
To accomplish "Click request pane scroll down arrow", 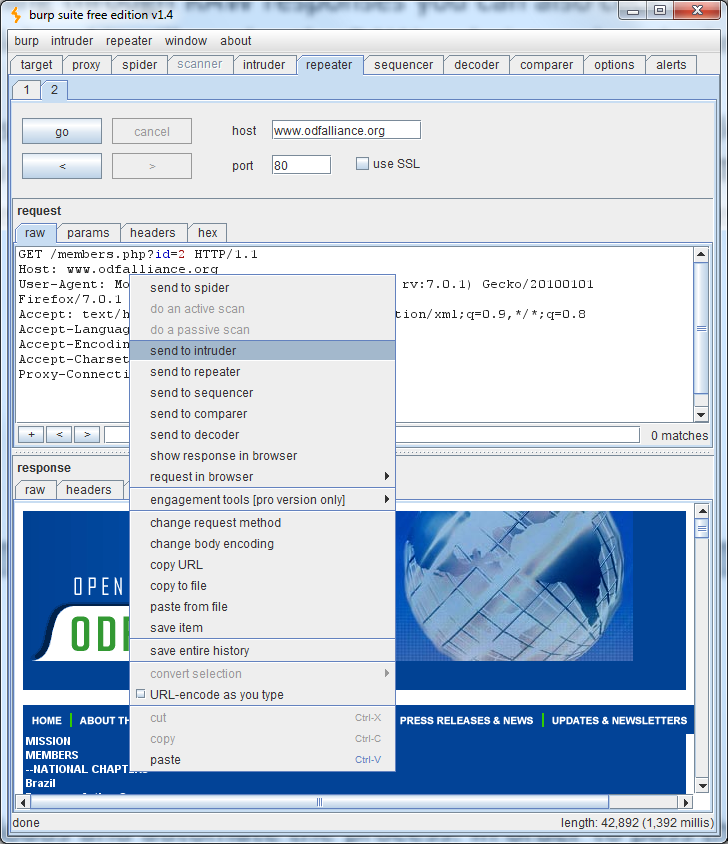I will [701, 414].
